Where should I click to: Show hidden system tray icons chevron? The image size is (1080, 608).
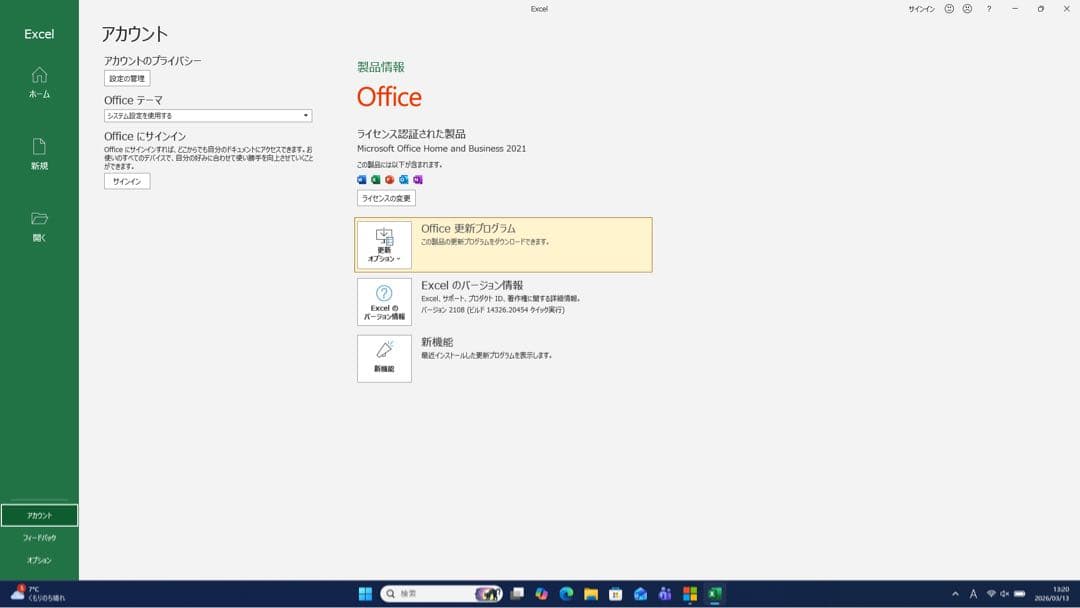(x=955, y=594)
